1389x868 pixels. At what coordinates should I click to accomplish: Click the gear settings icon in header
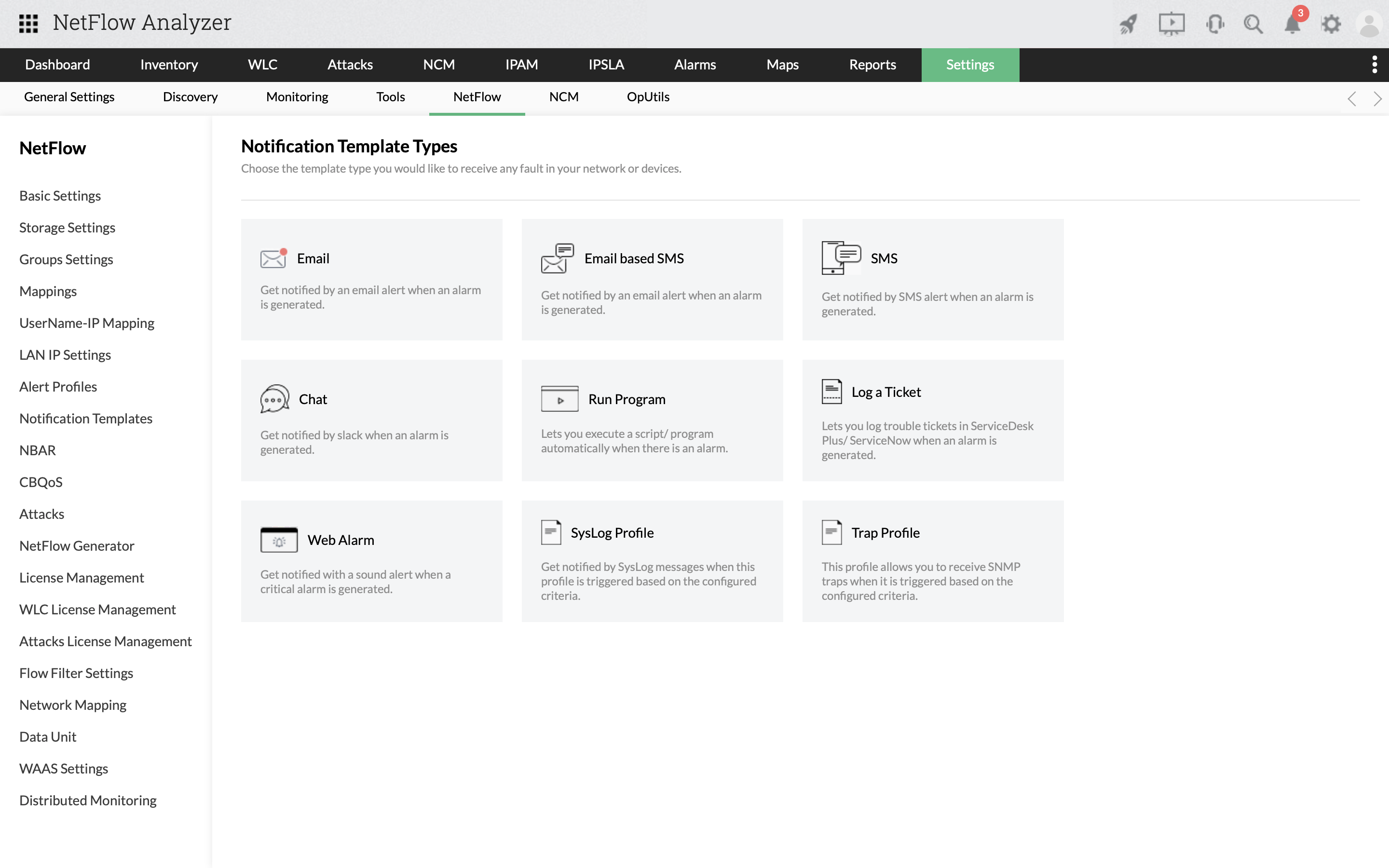click(1331, 24)
